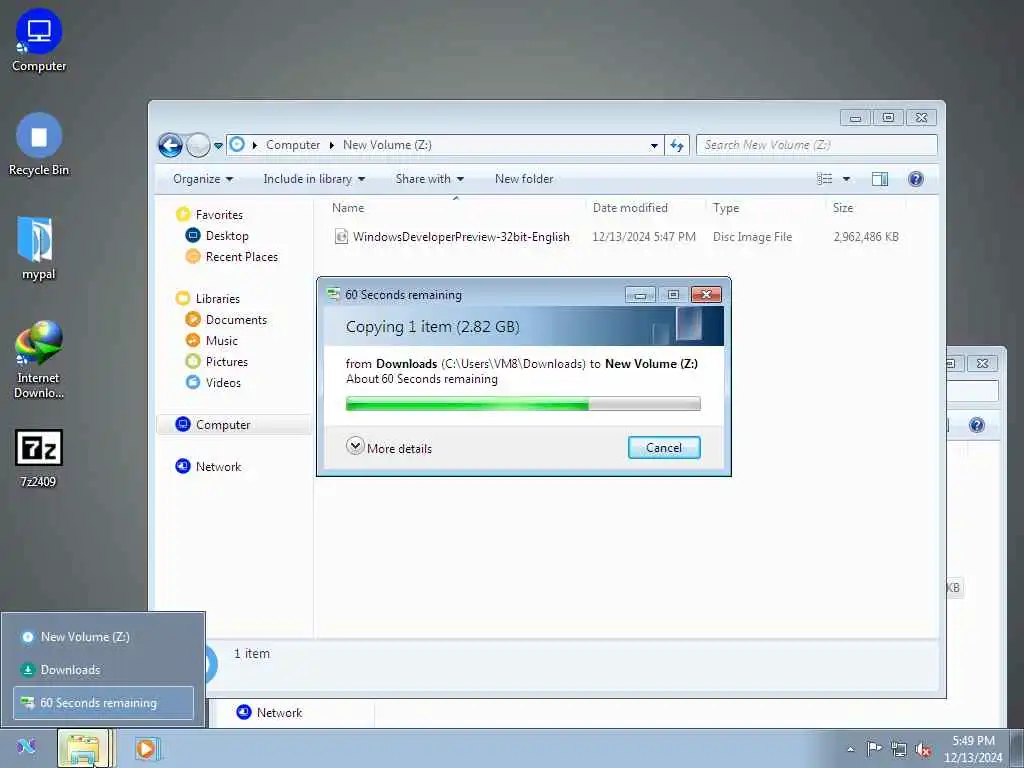Click the address bar refresh button
Viewport: 1024px width, 768px height.
coord(677,145)
